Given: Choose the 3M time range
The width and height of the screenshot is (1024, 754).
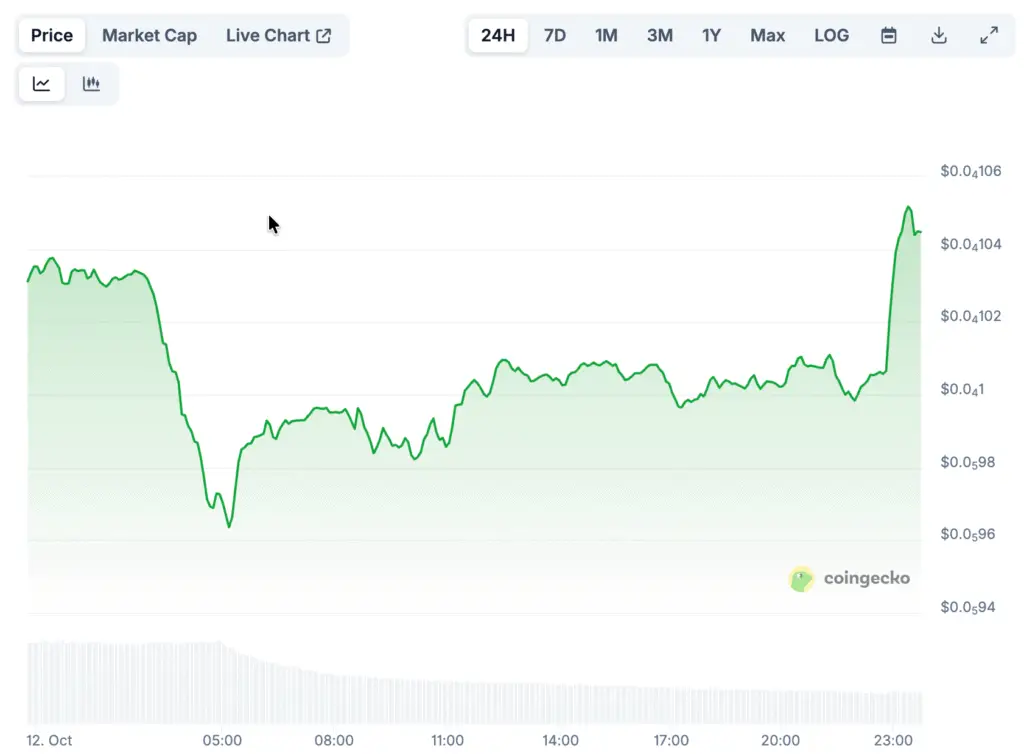Looking at the screenshot, I should pos(659,36).
